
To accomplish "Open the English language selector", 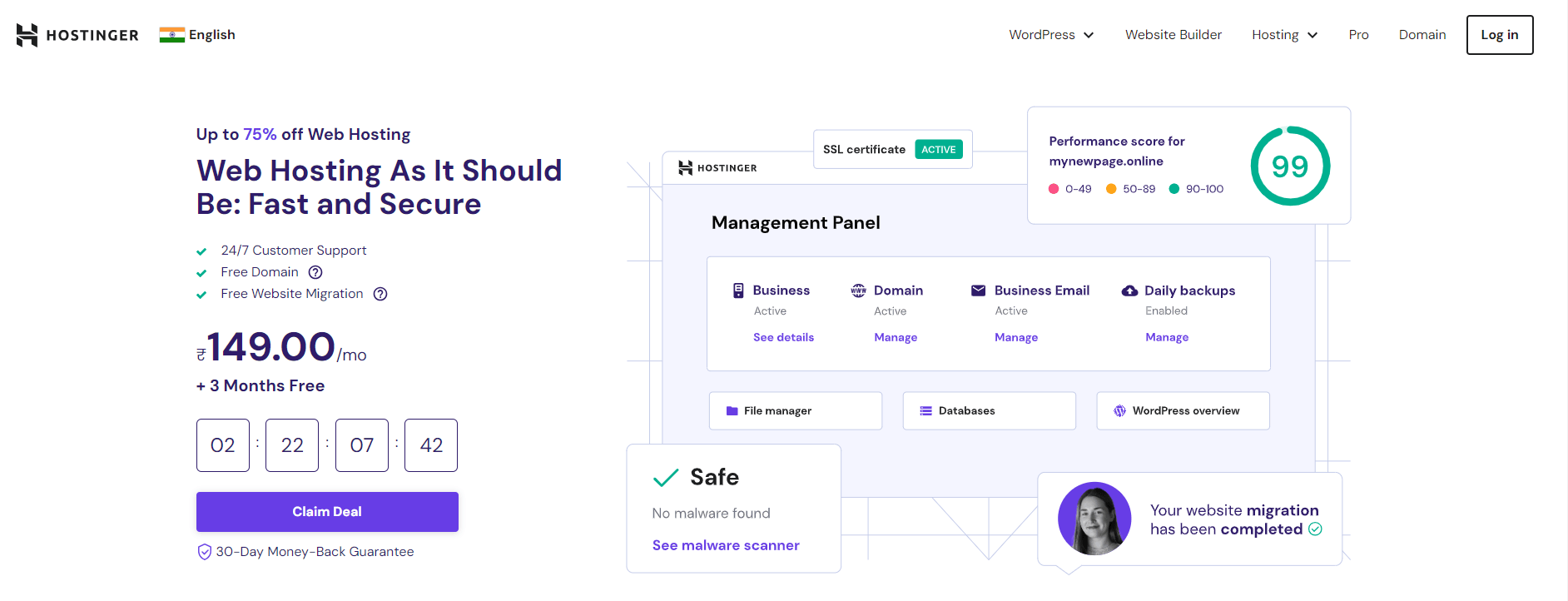I will (x=211, y=35).
